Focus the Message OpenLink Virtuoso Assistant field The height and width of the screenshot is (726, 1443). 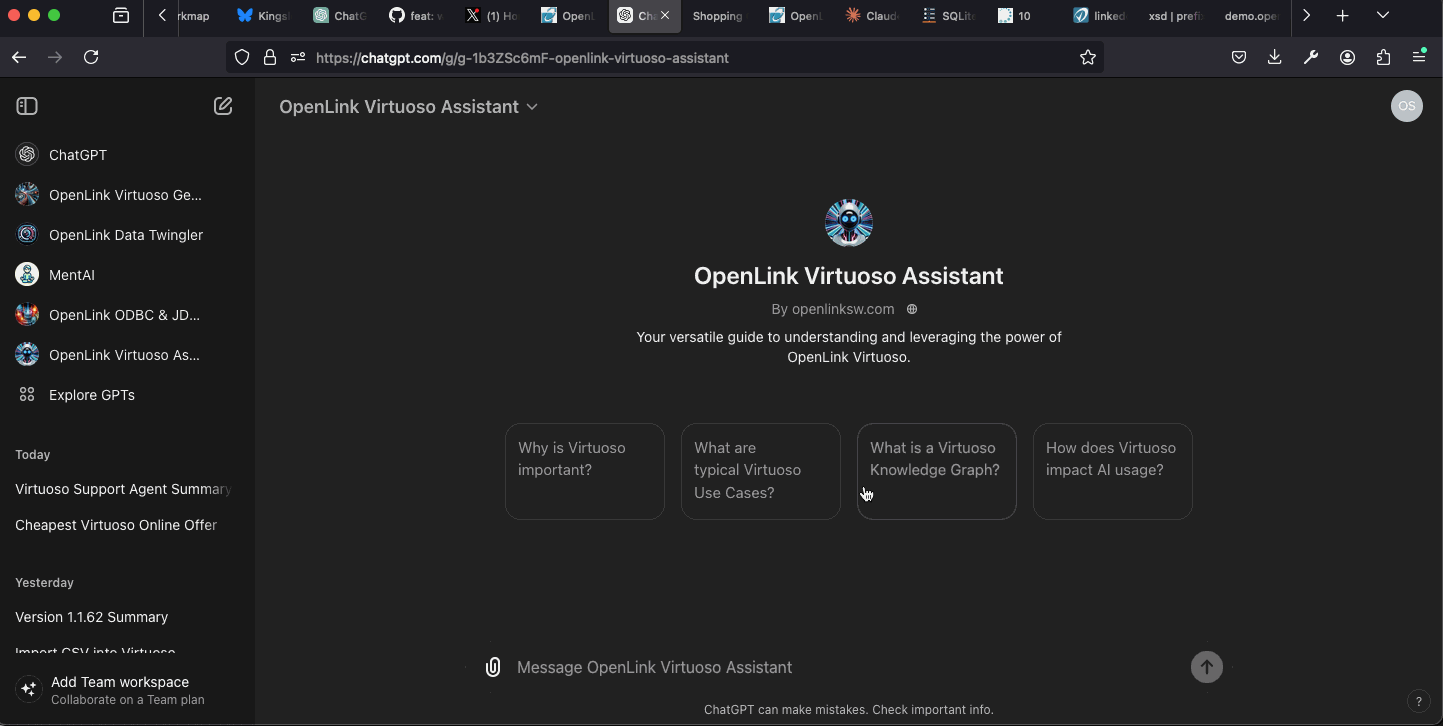848,667
